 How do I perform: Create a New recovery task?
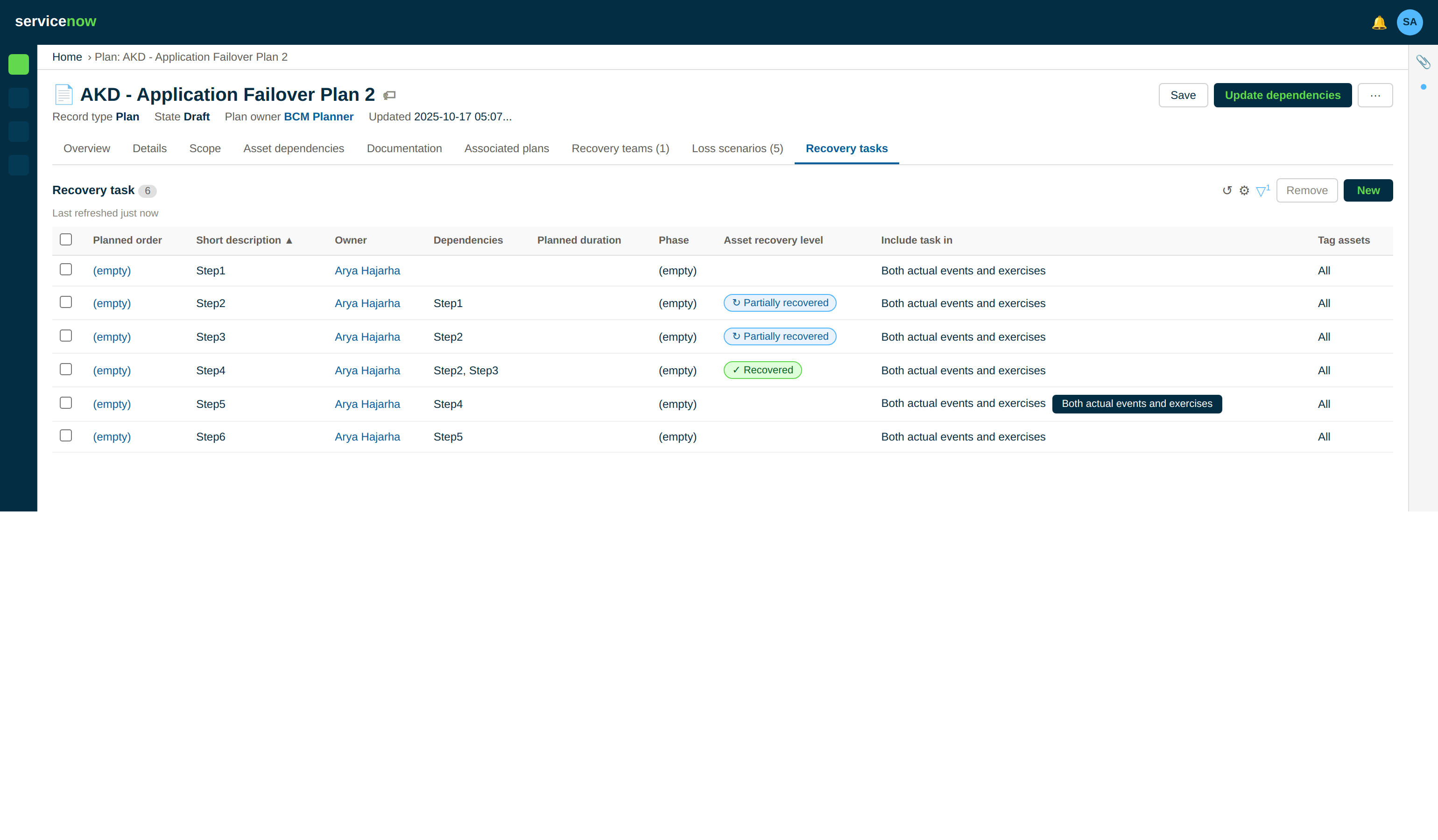pyautogui.click(x=1368, y=190)
